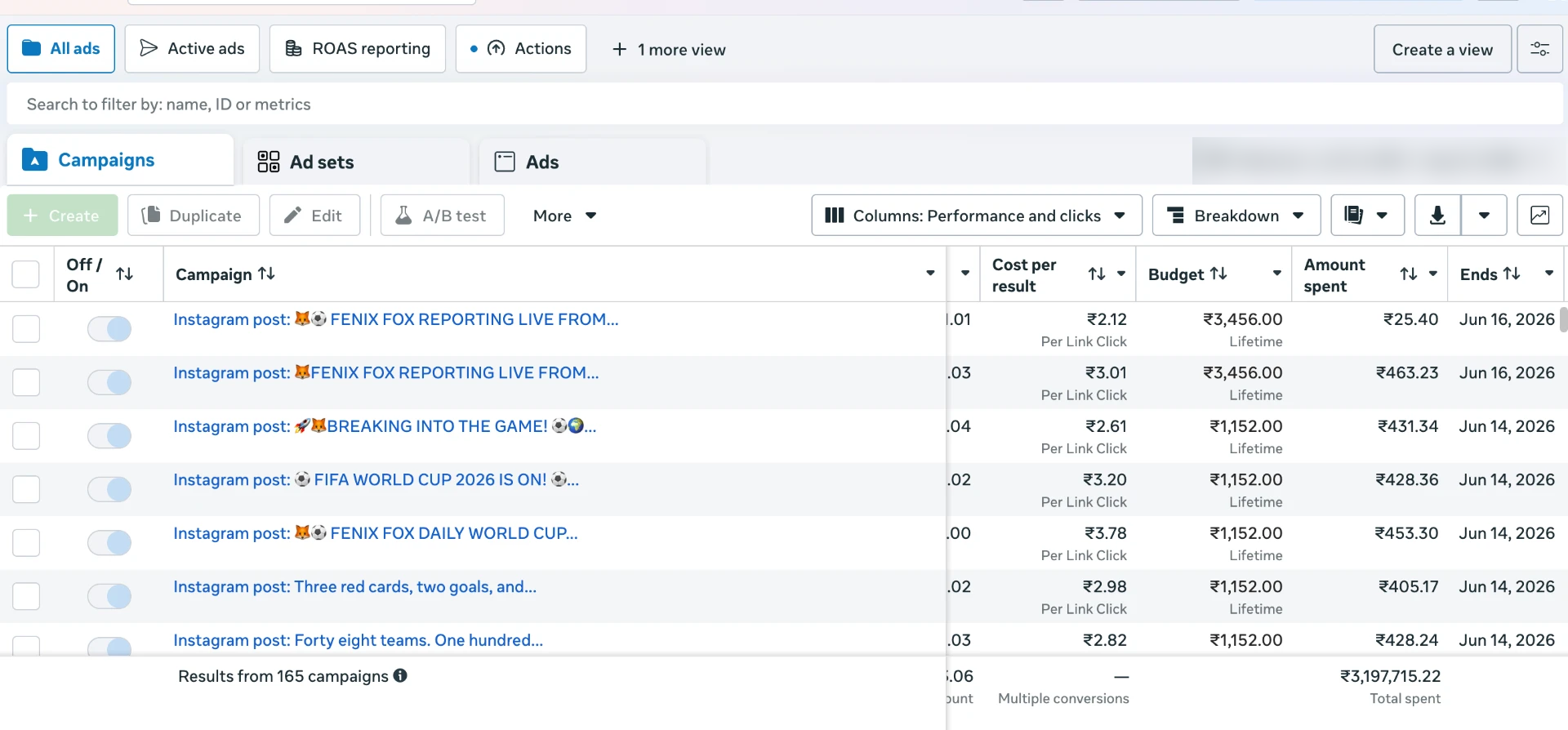Open export options dropdown arrow

coord(1484,216)
